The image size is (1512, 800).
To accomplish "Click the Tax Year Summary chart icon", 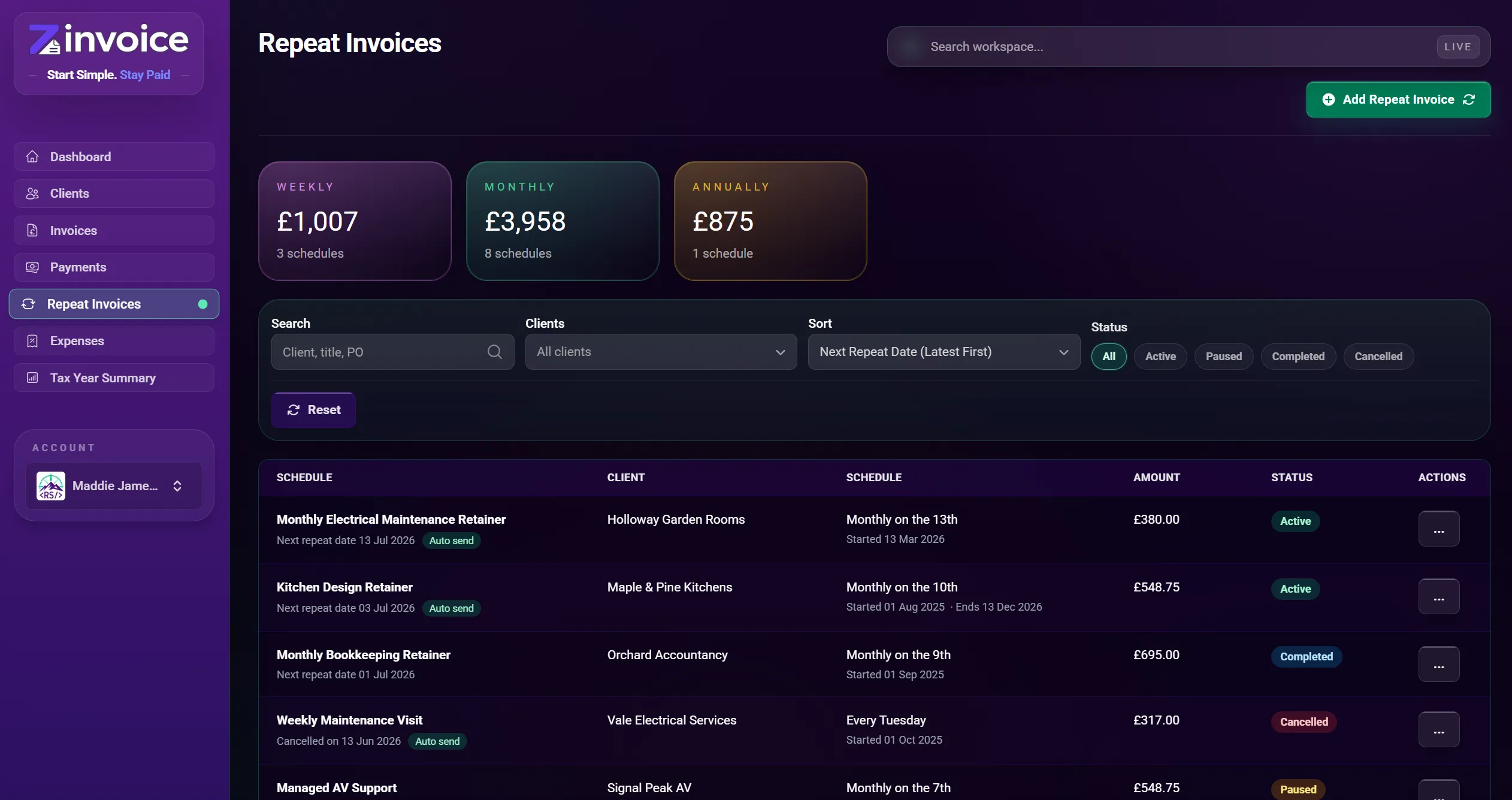I will coord(32,378).
